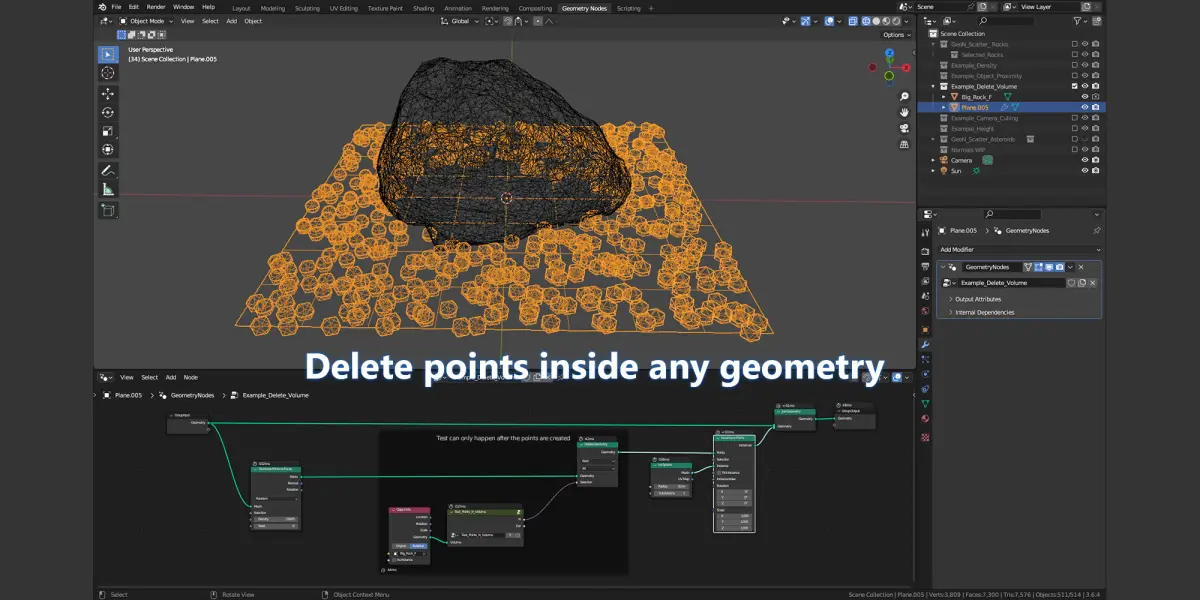
Task: Open the Output properties tab icon
Action: pyautogui.click(x=925, y=268)
